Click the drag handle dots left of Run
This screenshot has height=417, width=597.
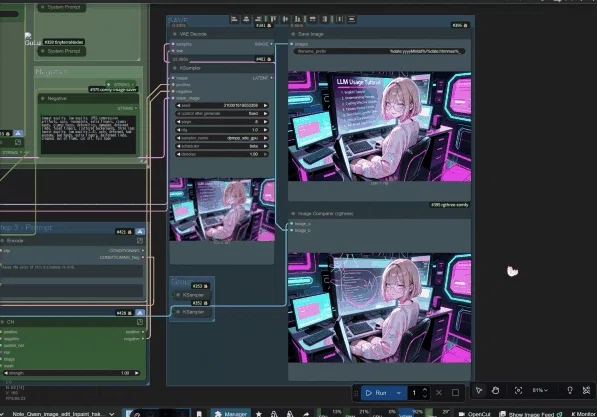point(356,393)
